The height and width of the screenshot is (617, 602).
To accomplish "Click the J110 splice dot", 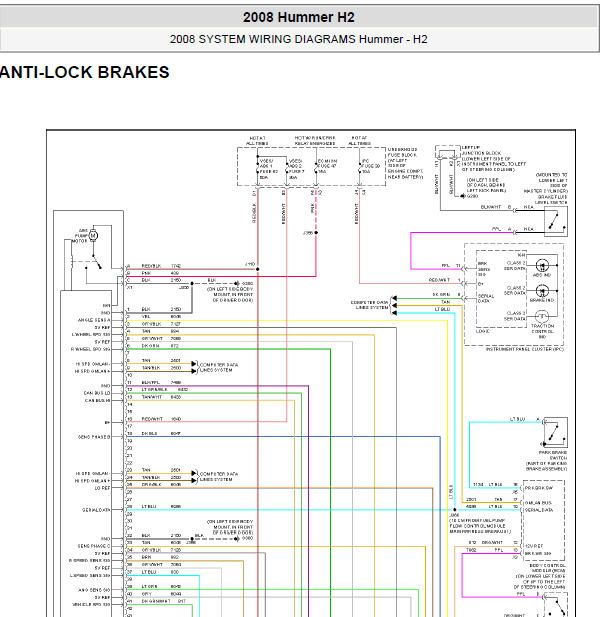I will pos(258,269).
